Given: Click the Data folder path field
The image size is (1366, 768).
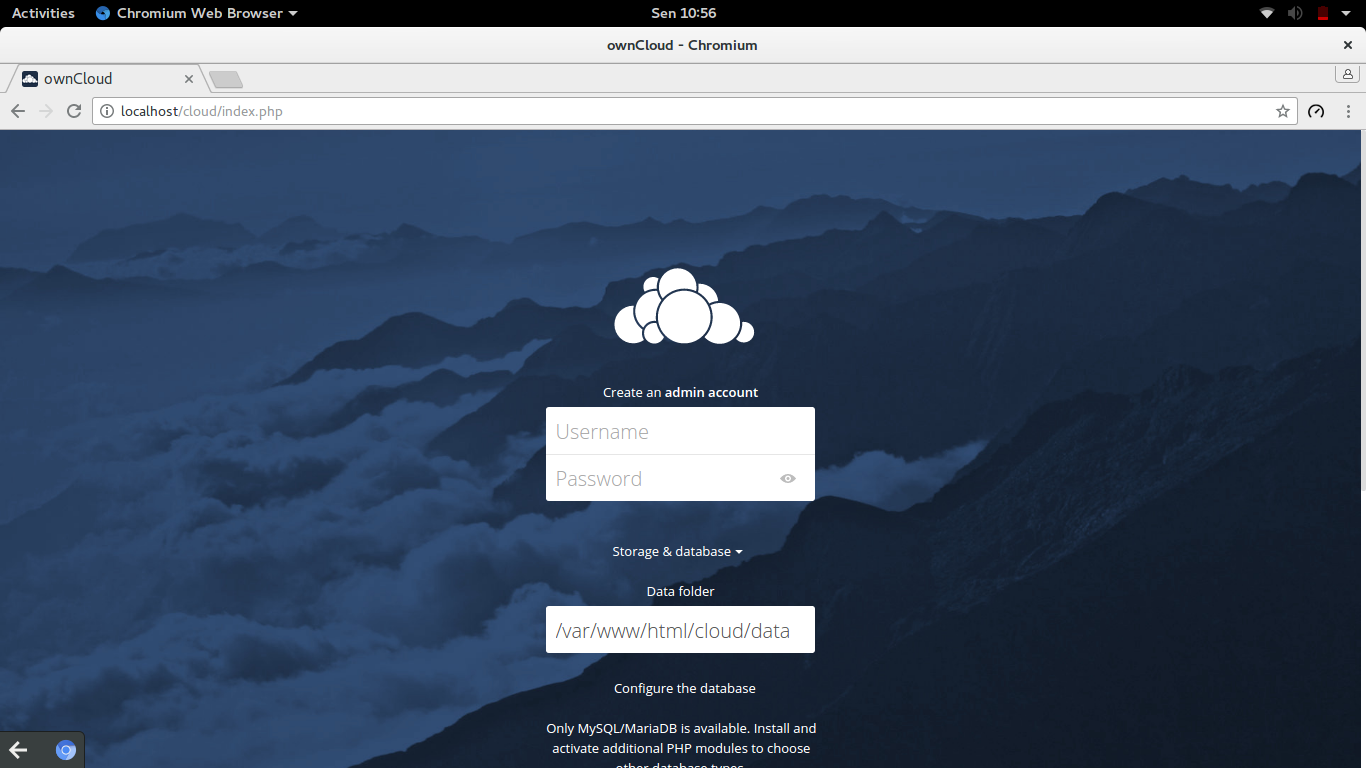Looking at the screenshot, I should click(680, 629).
